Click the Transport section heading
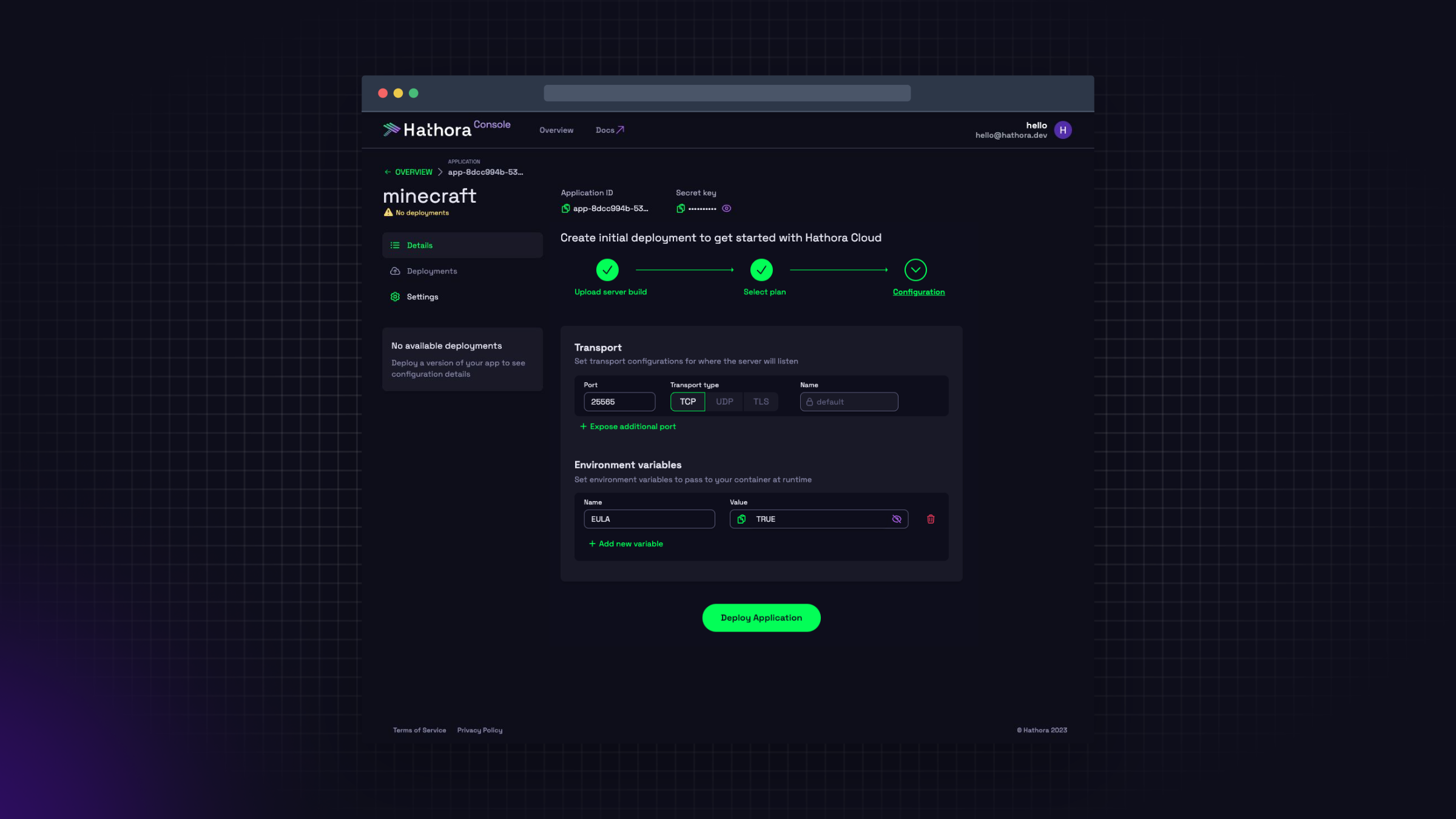The height and width of the screenshot is (819, 1456). point(598,348)
